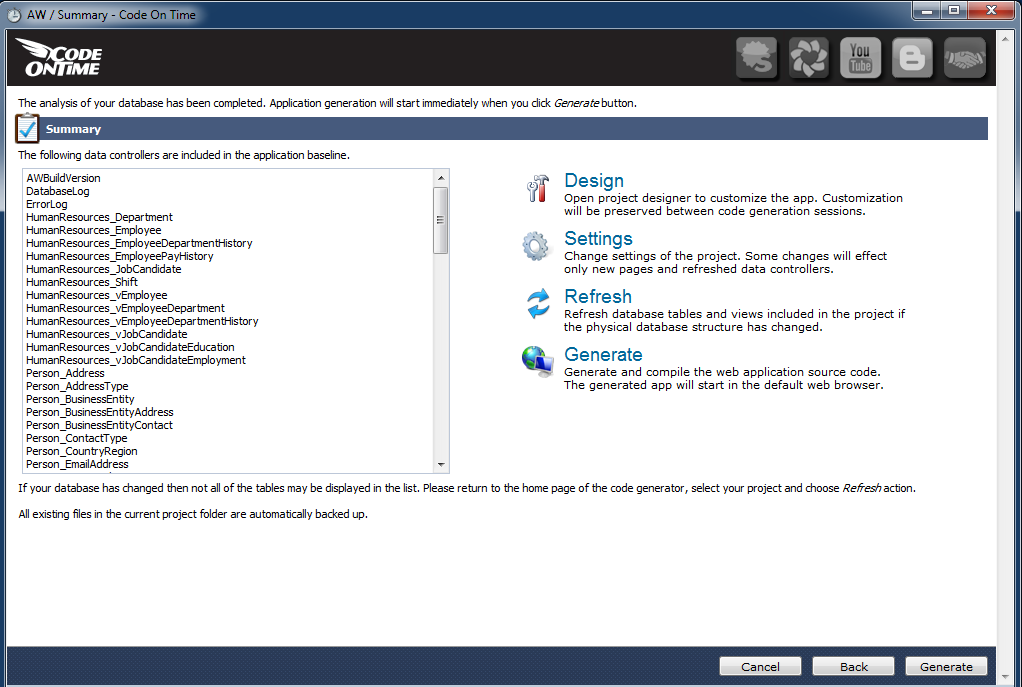Choose the Refresh heading link
The width and height of the screenshot is (1022, 687).
[598, 297]
